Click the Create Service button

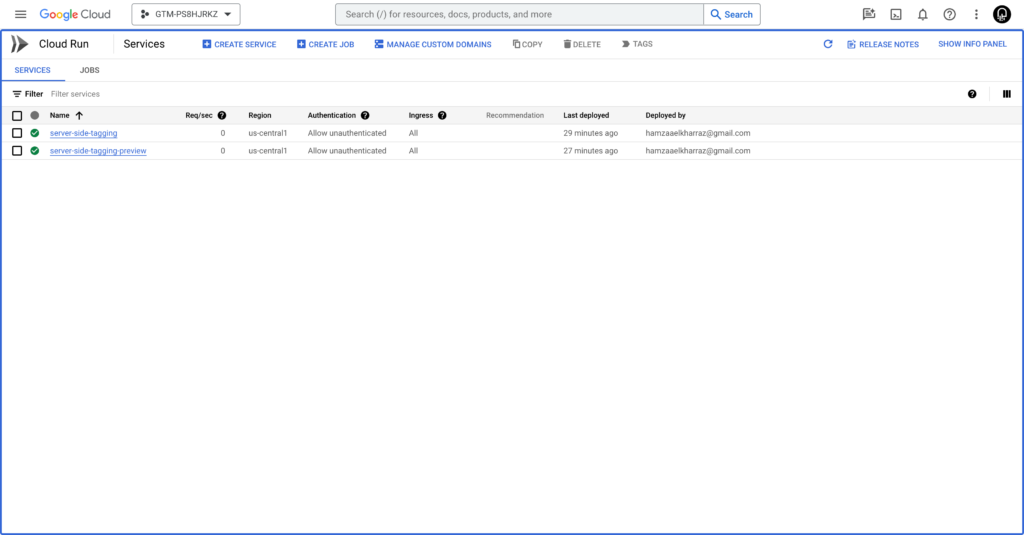pos(239,44)
